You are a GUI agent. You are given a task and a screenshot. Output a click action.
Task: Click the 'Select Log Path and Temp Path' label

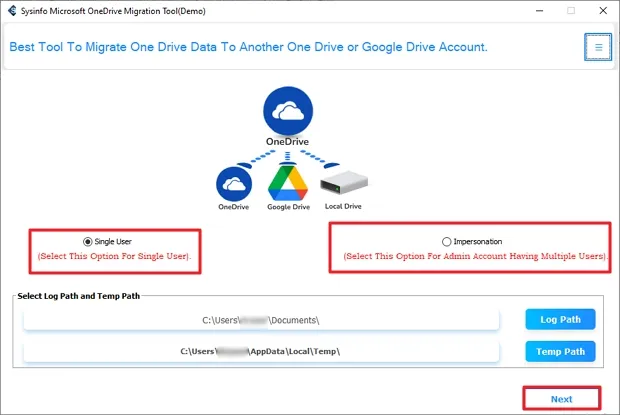tap(78, 296)
